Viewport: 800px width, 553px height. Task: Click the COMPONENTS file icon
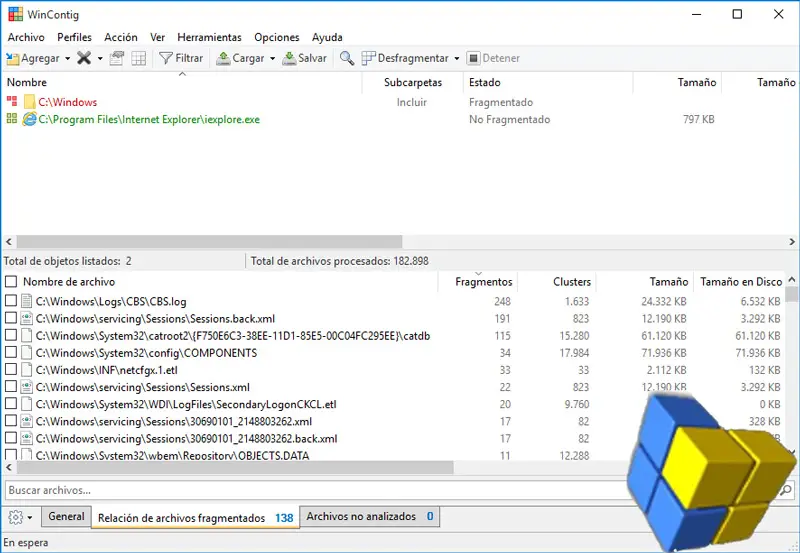point(27,353)
